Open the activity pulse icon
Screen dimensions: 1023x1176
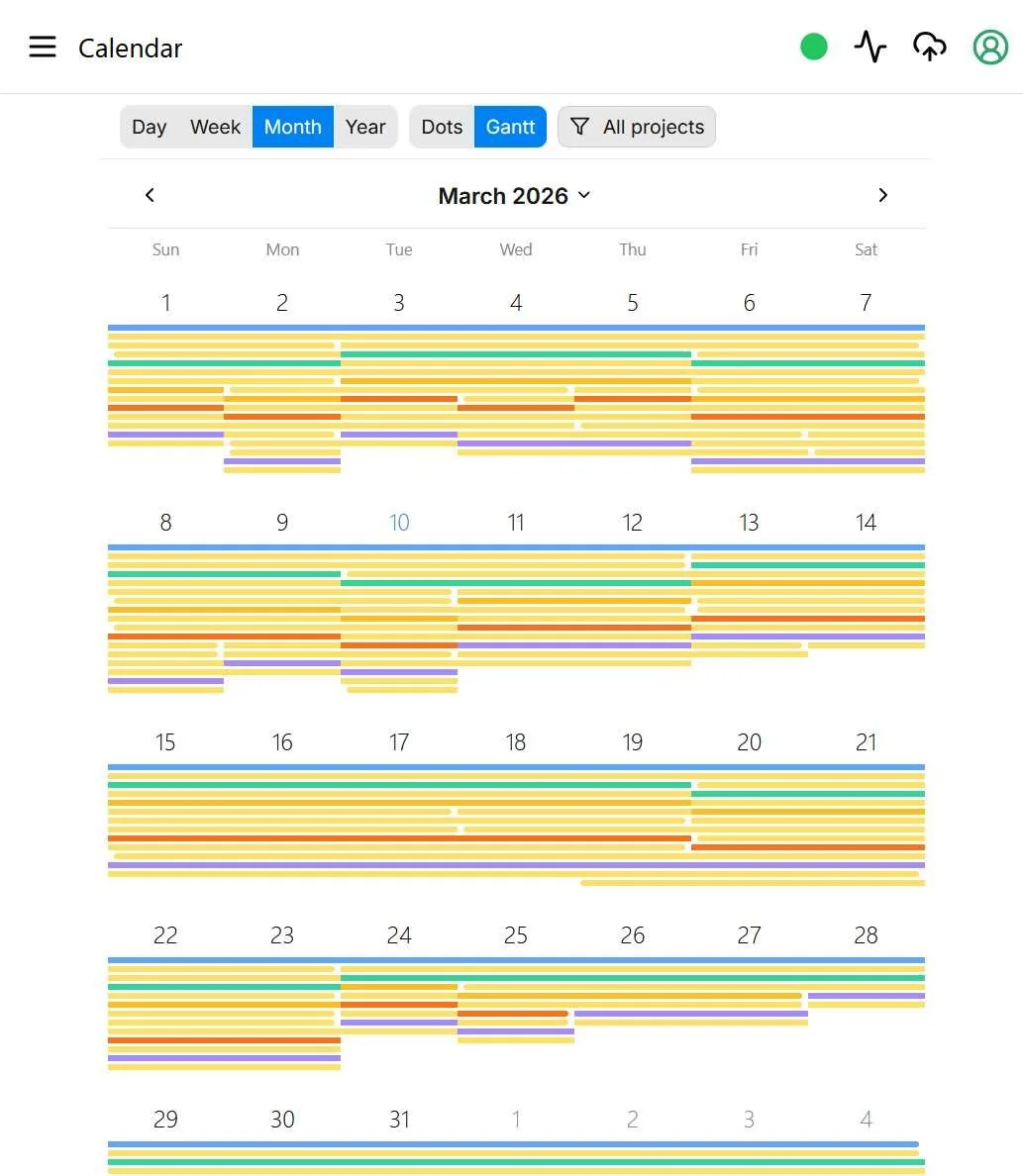(x=870, y=47)
